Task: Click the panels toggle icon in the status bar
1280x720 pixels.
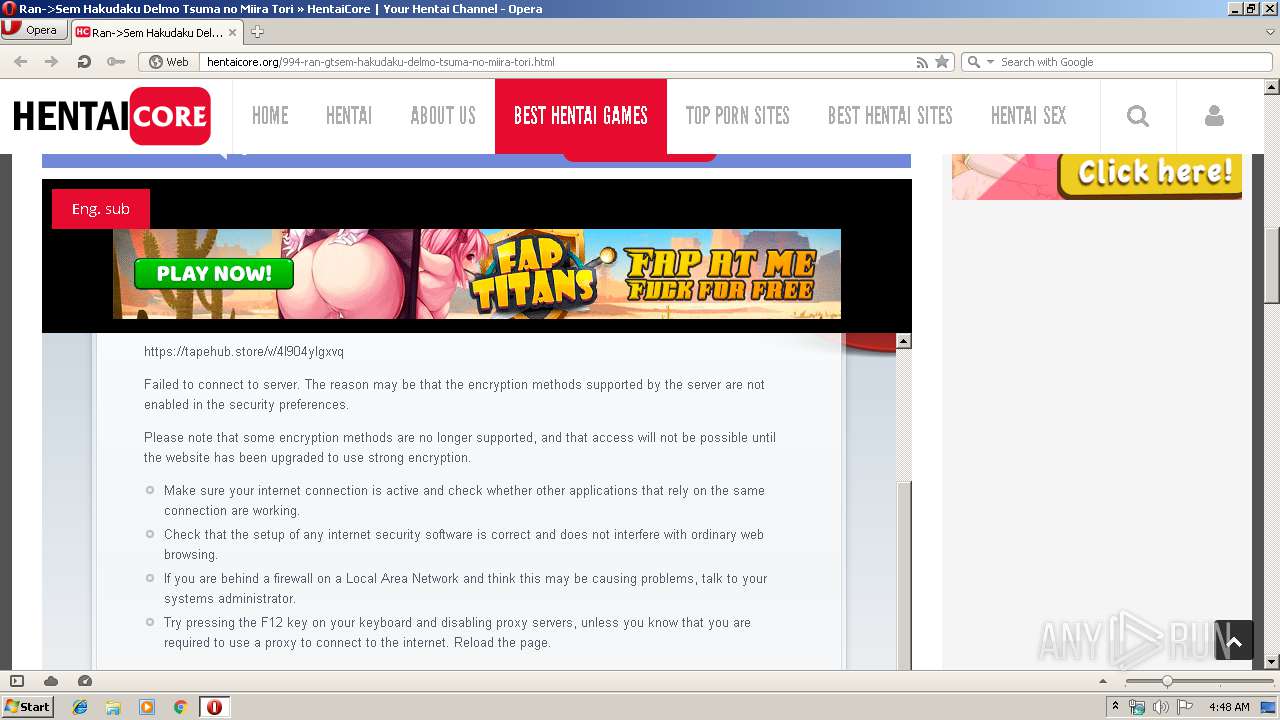Action: pos(16,681)
